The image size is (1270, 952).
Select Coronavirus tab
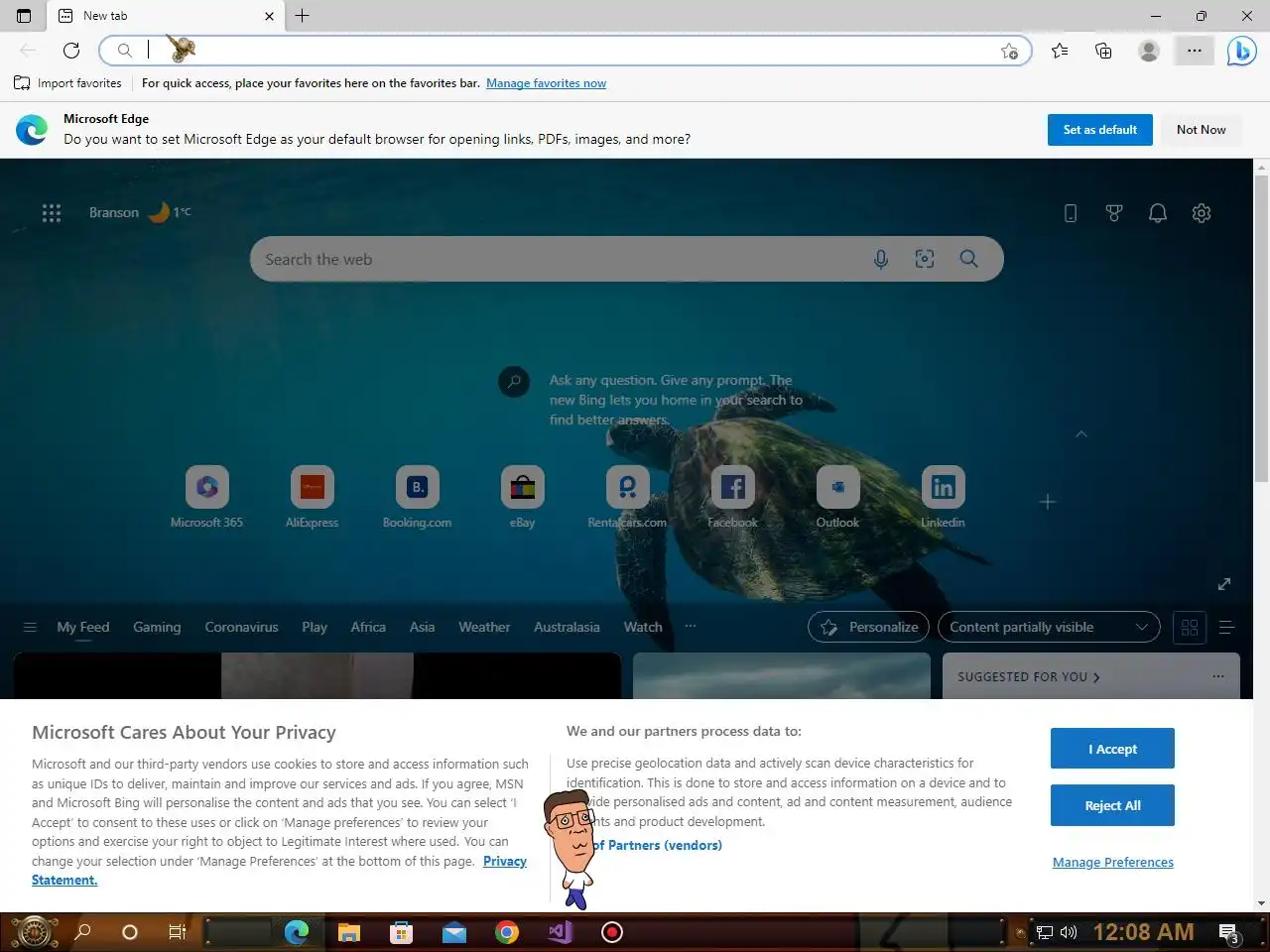point(241,627)
